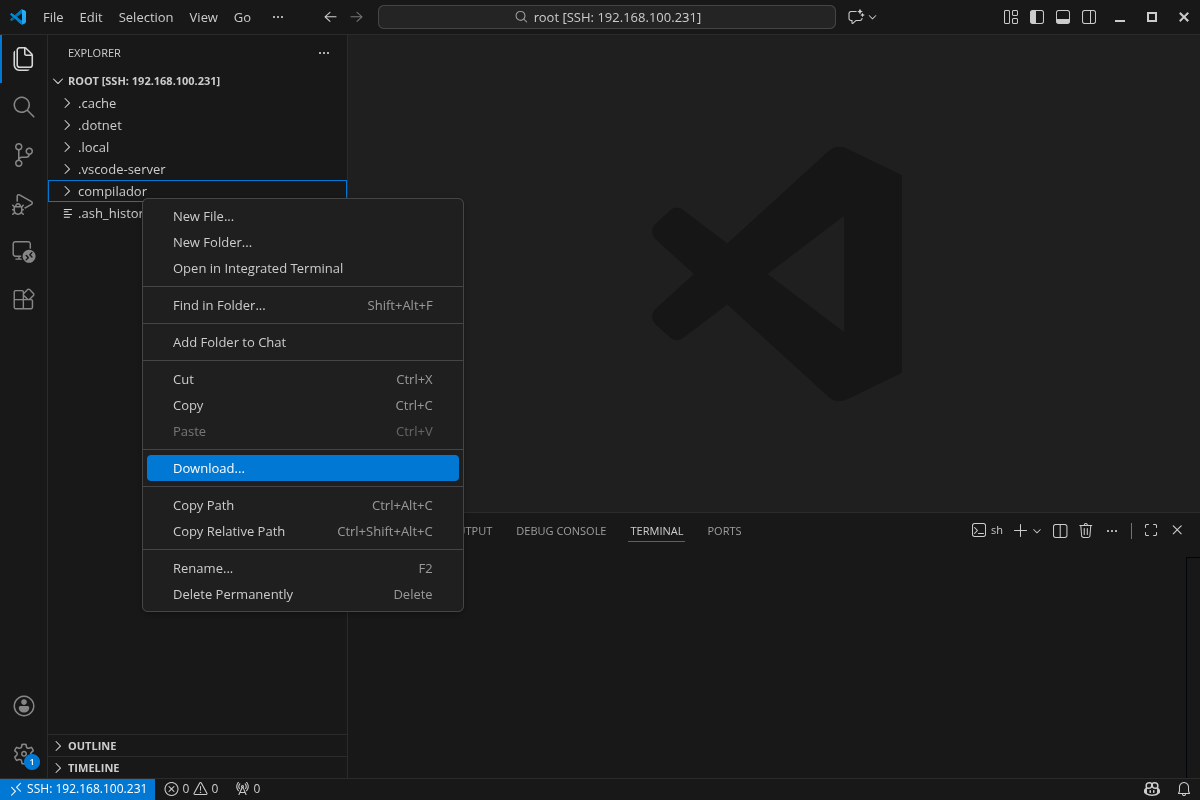The height and width of the screenshot is (800, 1200).
Task: Kill the terminal using the trash icon
Action: point(1086,530)
